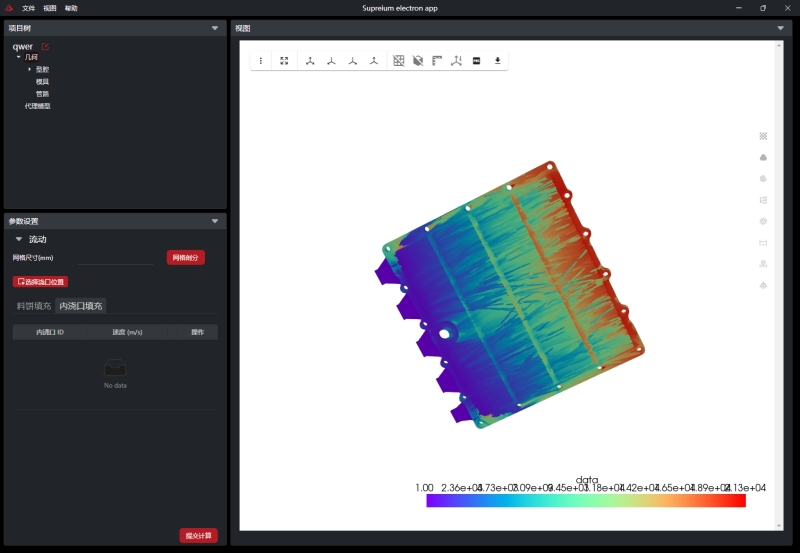Screen dimensions: 800x553
Task: Click the edit icon next to qwer
Action: coord(45,47)
